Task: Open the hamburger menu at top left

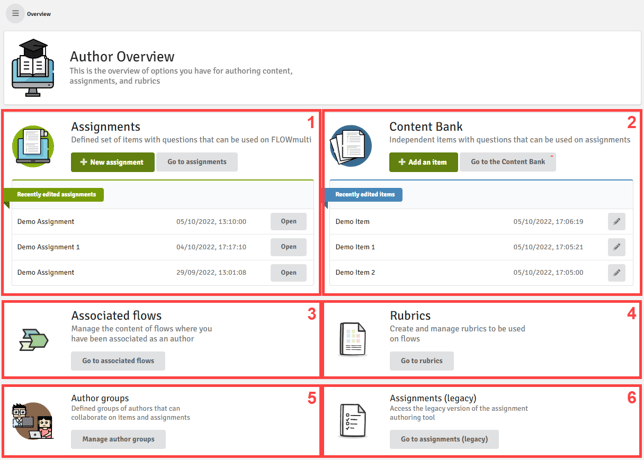Action: pyautogui.click(x=15, y=14)
